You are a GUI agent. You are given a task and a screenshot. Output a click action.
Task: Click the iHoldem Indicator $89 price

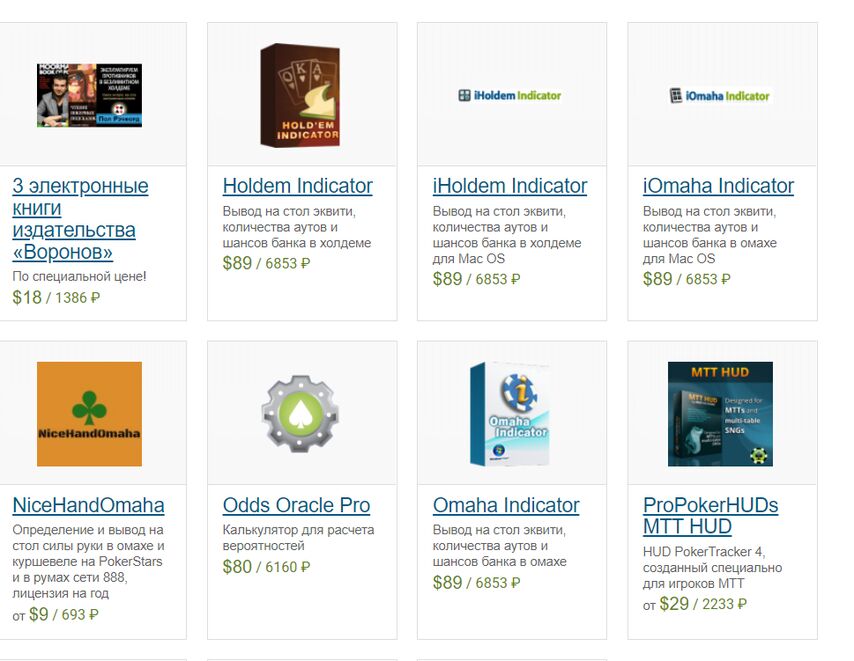477,279
